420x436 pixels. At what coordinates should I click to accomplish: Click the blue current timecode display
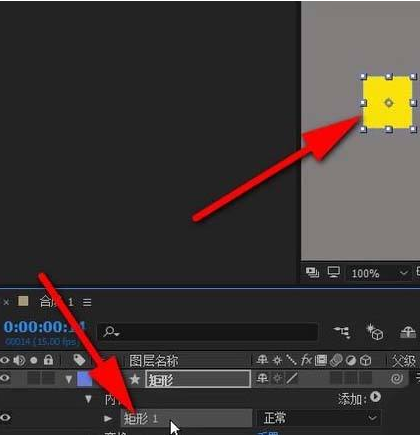click(45, 327)
